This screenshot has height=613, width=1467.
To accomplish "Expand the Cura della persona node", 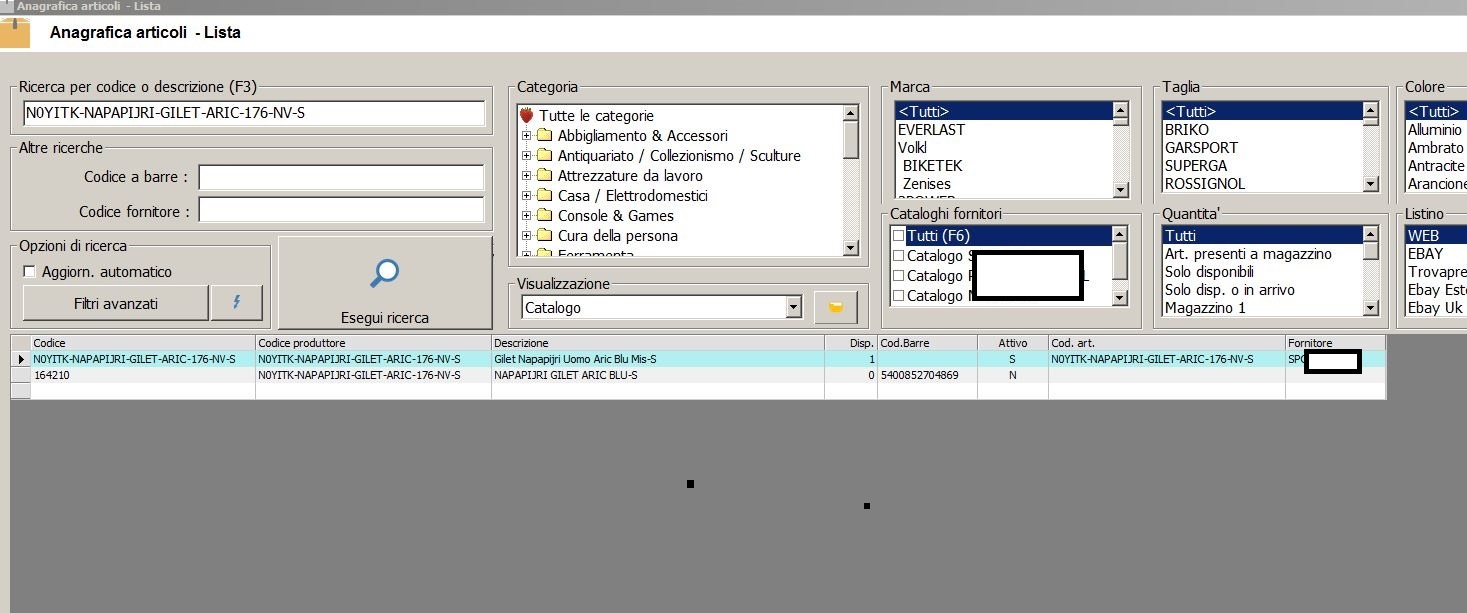I will [526, 236].
